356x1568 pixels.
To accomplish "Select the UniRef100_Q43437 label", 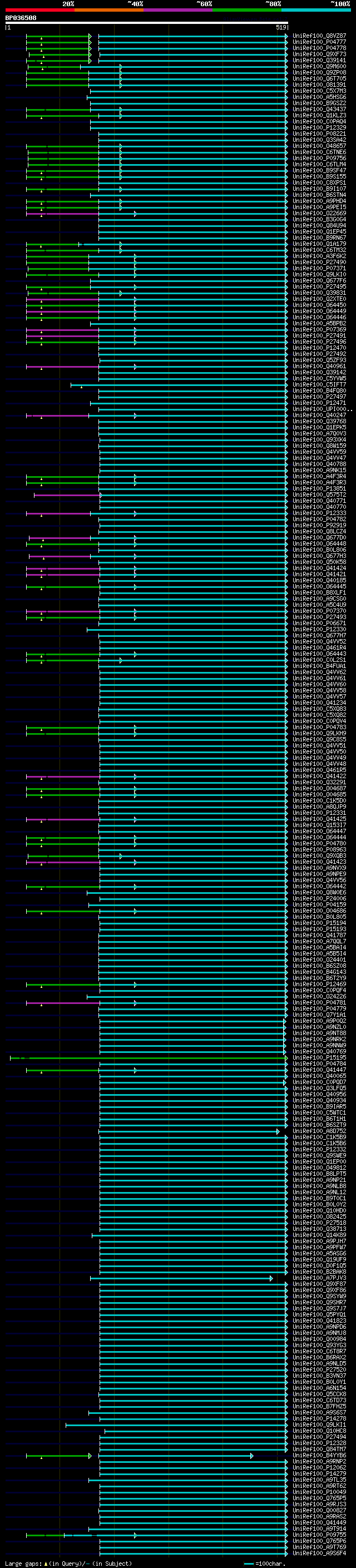I will (x=319, y=109).
